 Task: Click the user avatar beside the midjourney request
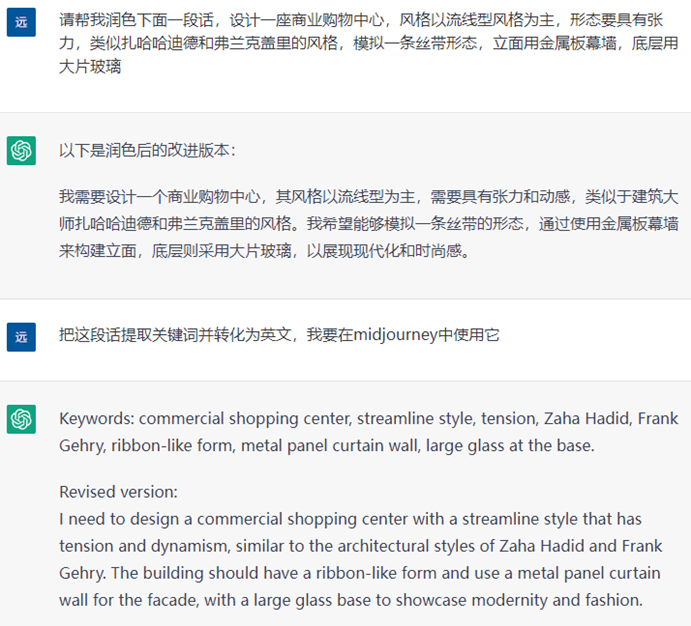21,335
